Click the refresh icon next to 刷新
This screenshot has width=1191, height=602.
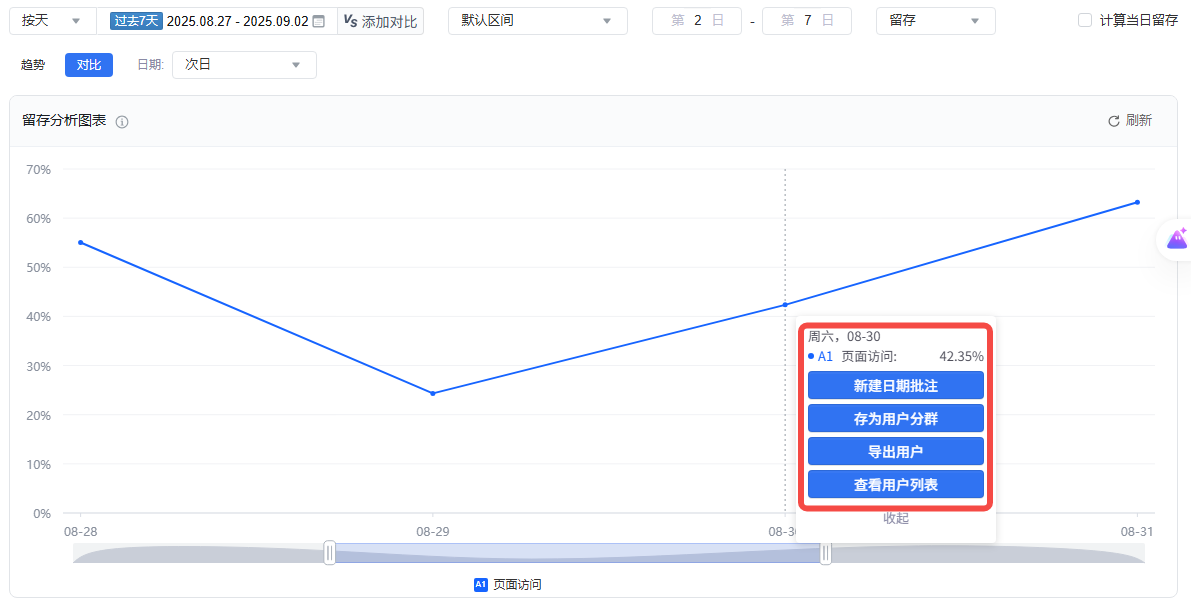[1114, 121]
